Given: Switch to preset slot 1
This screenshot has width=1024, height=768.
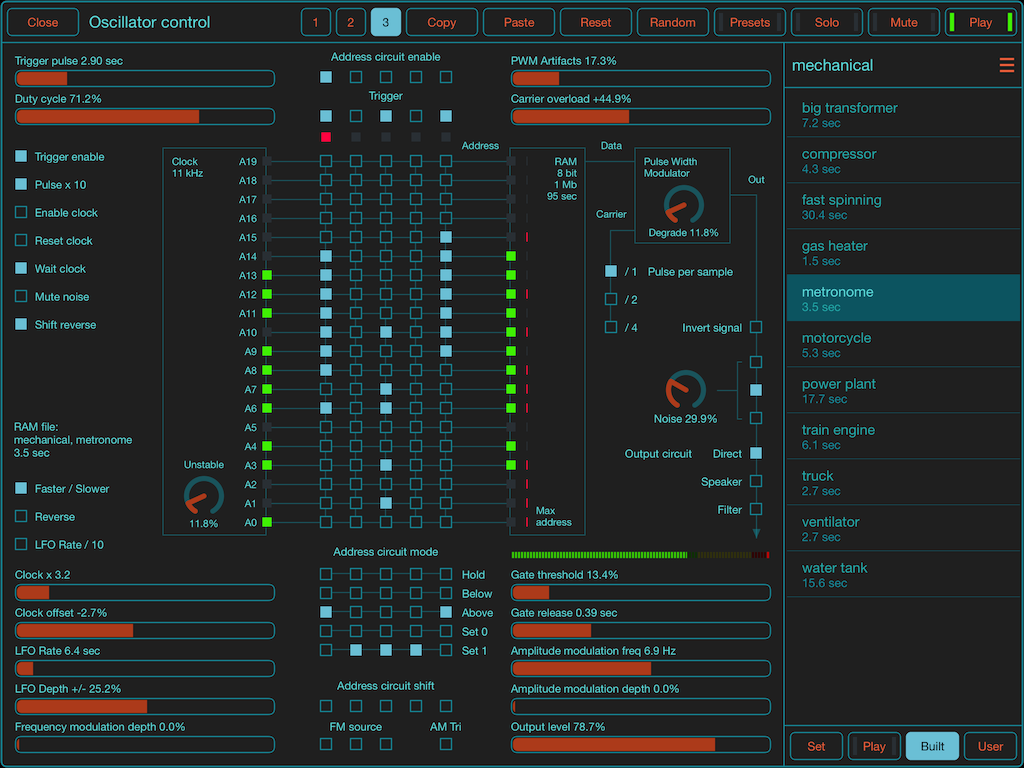Looking at the screenshot, I should click(x=315, y=21).
